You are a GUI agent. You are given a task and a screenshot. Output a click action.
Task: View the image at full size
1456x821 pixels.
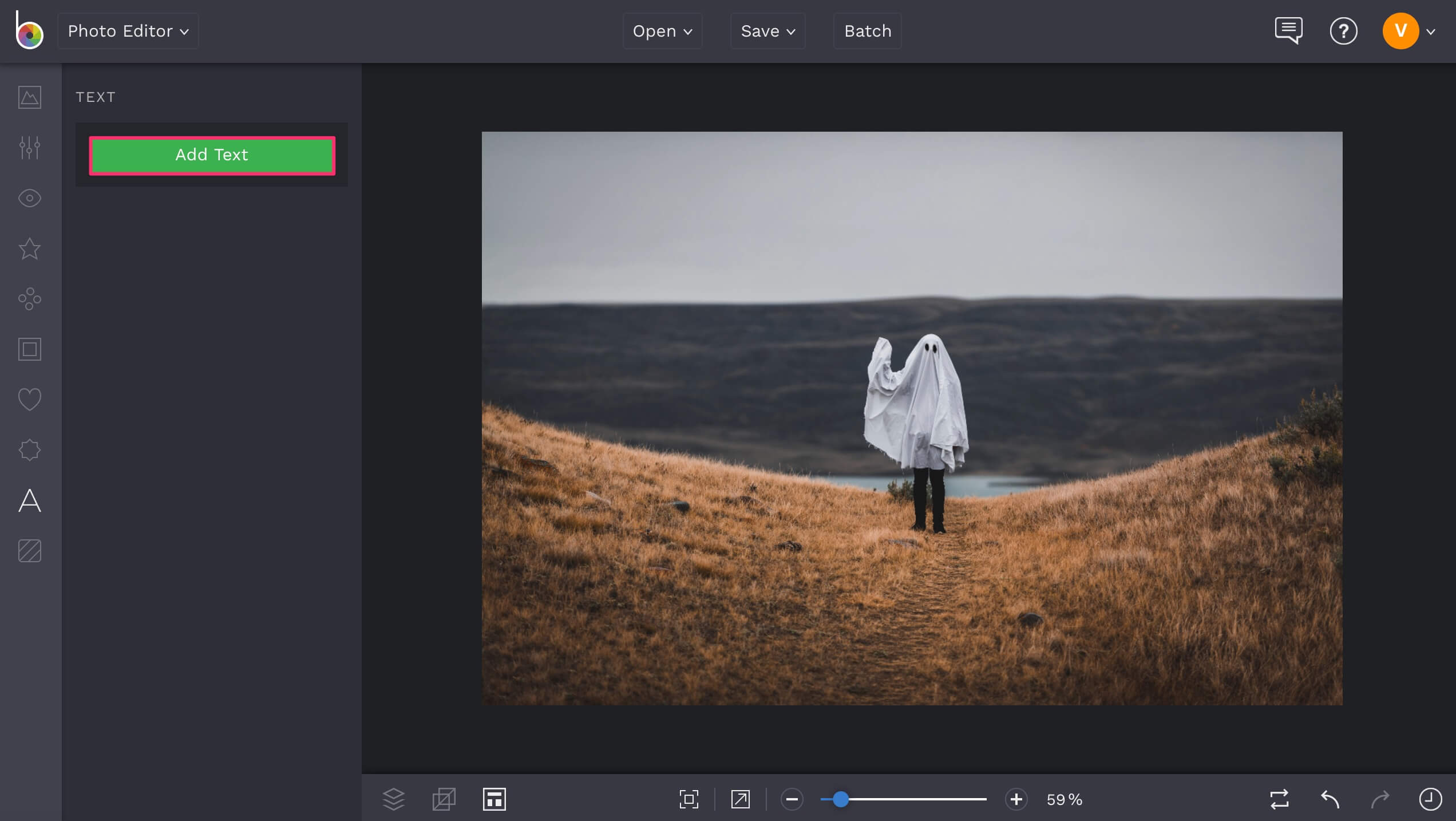(739, 799)
